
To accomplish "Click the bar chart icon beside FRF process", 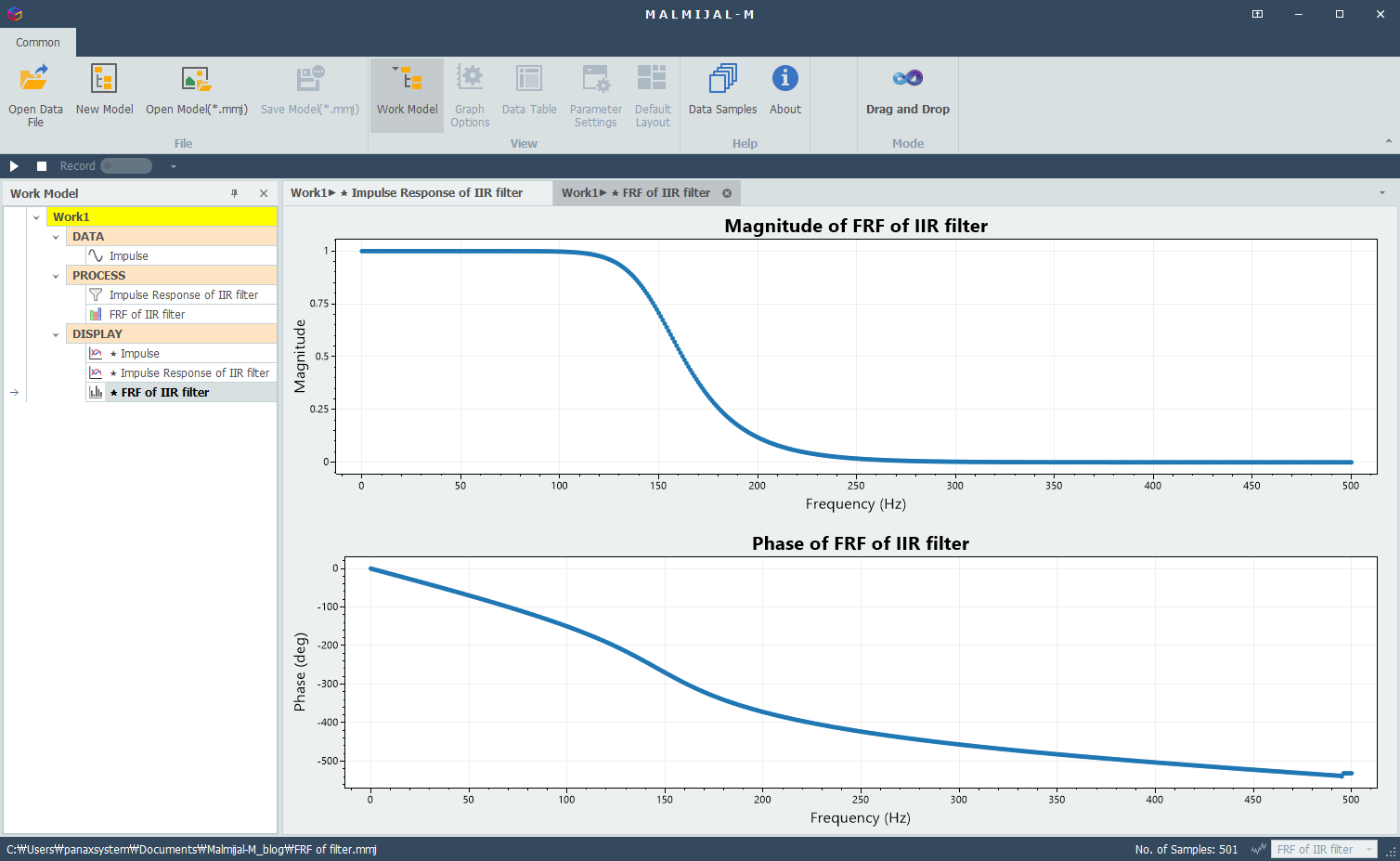I will [x=96, y=314].
